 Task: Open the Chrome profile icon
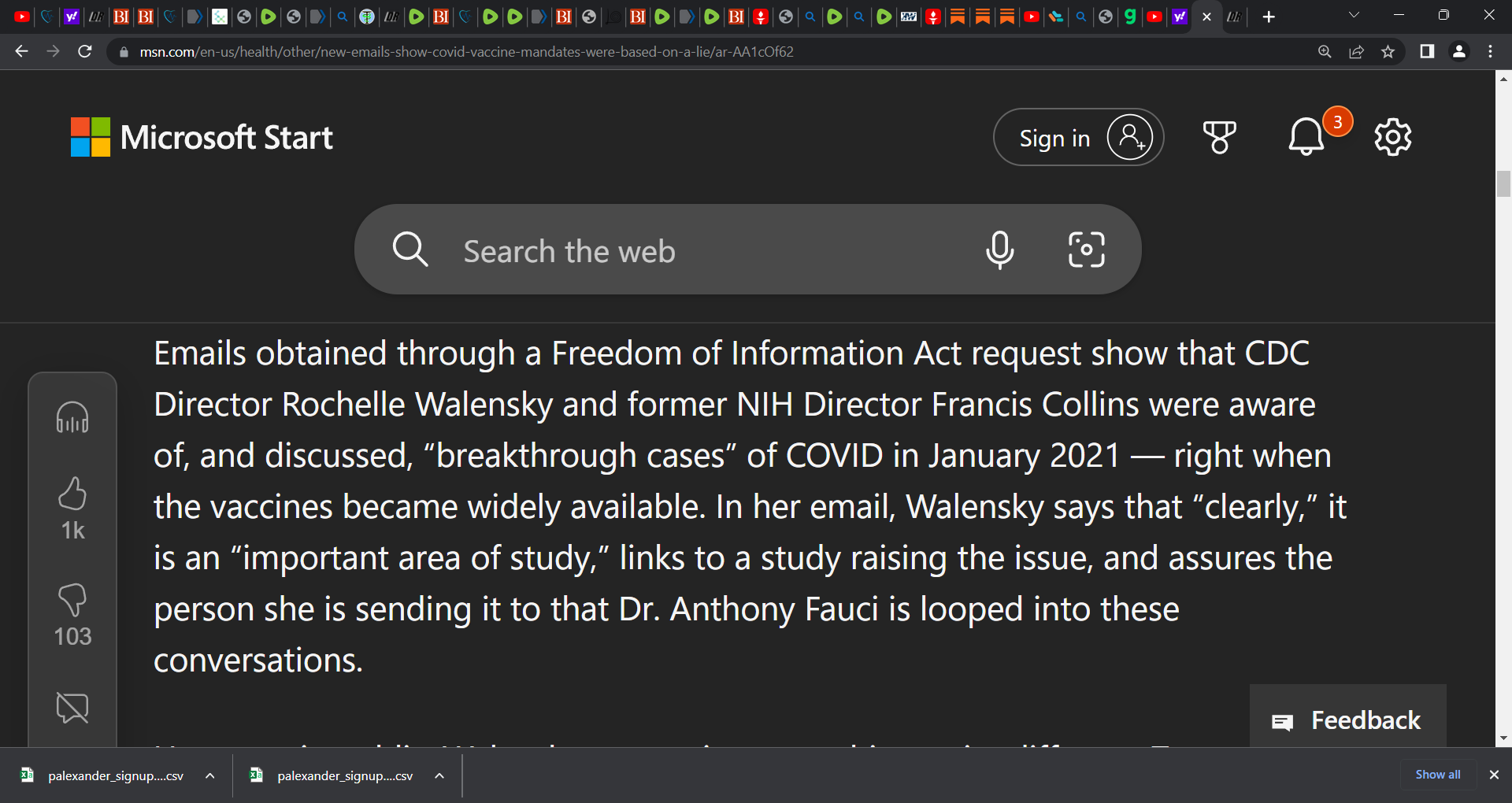pyautogui.click(x=1458, y=52)
